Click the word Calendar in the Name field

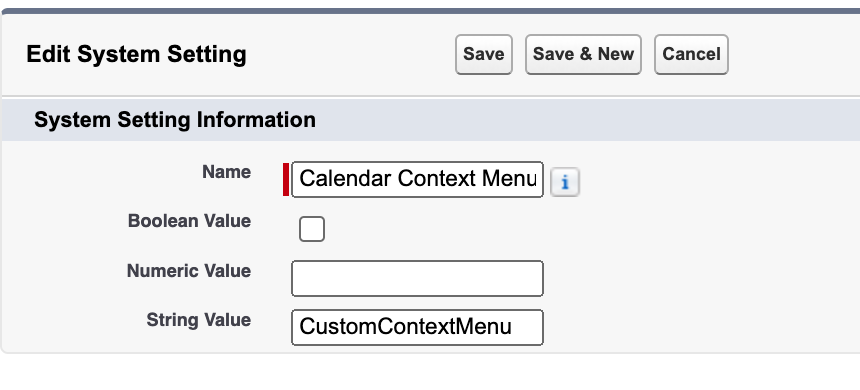346,179
